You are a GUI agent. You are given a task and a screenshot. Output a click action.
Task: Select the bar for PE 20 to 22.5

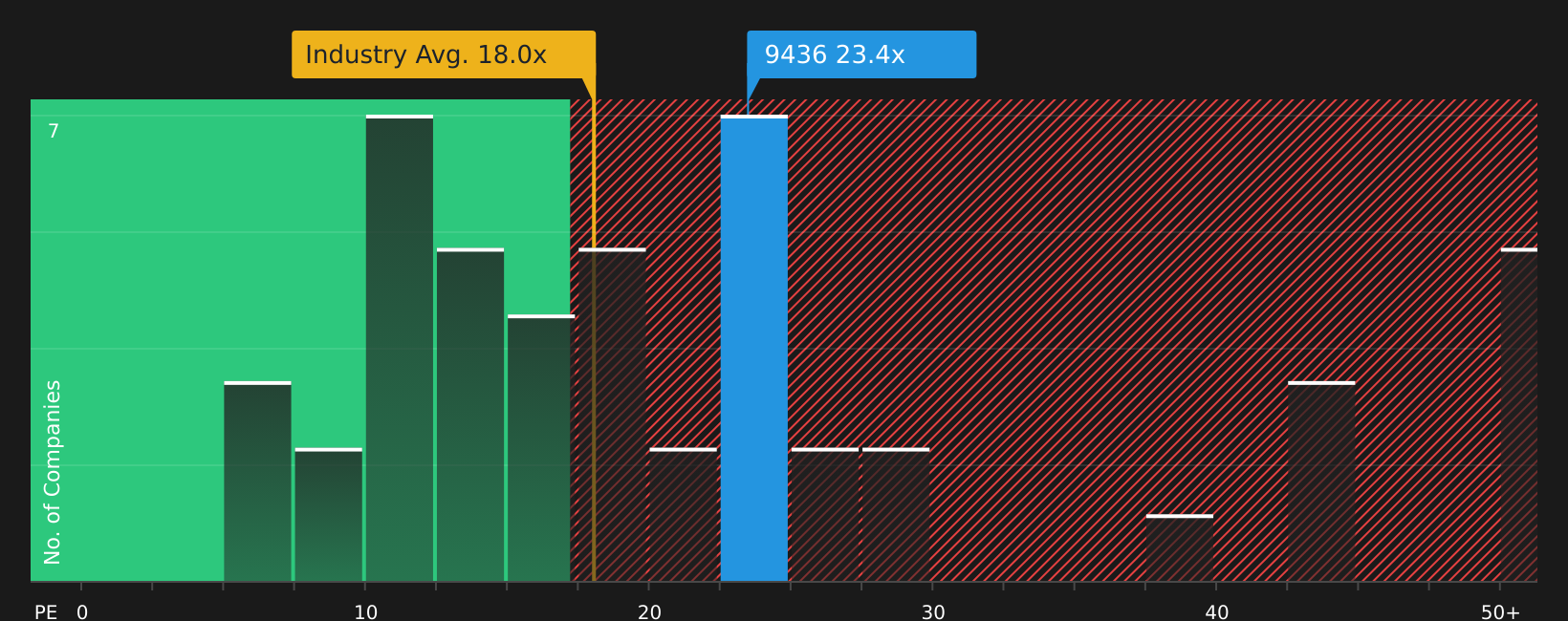click(684, 515)
